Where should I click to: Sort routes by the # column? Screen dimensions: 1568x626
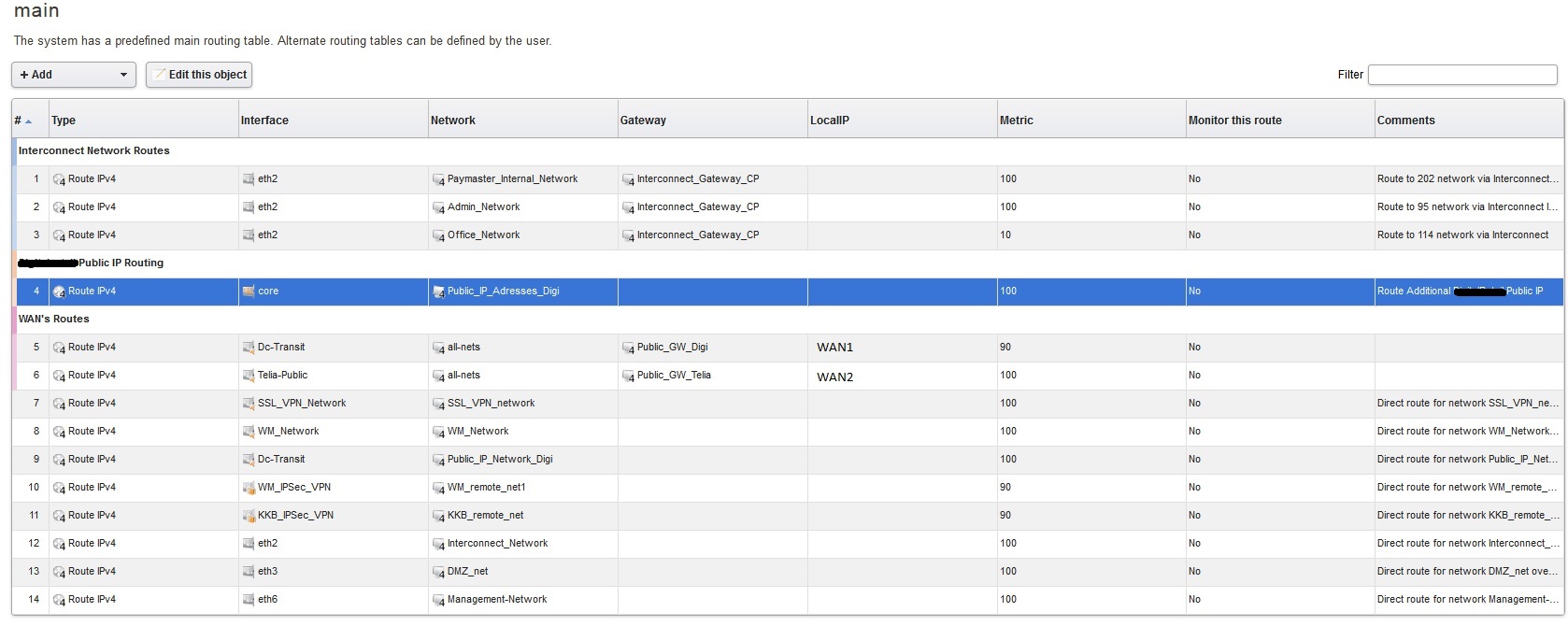coord(22,121)
